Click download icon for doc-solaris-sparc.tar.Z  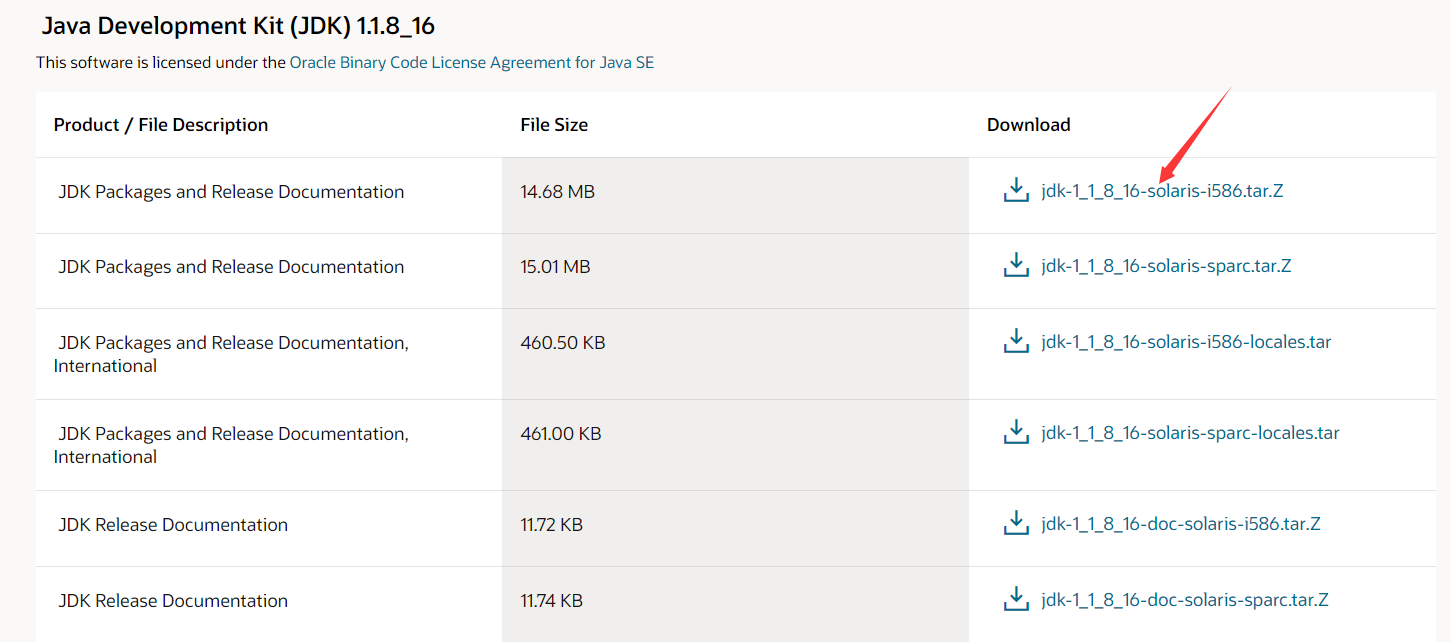click(1016, 600)
